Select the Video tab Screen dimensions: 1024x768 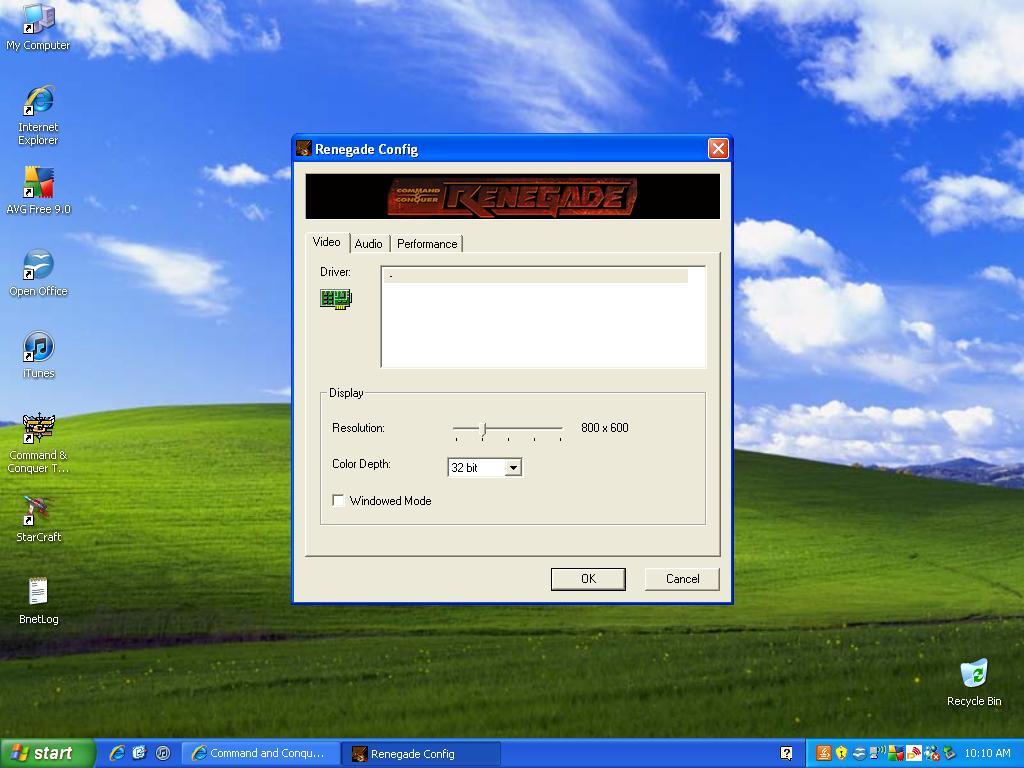coord(326,242)
